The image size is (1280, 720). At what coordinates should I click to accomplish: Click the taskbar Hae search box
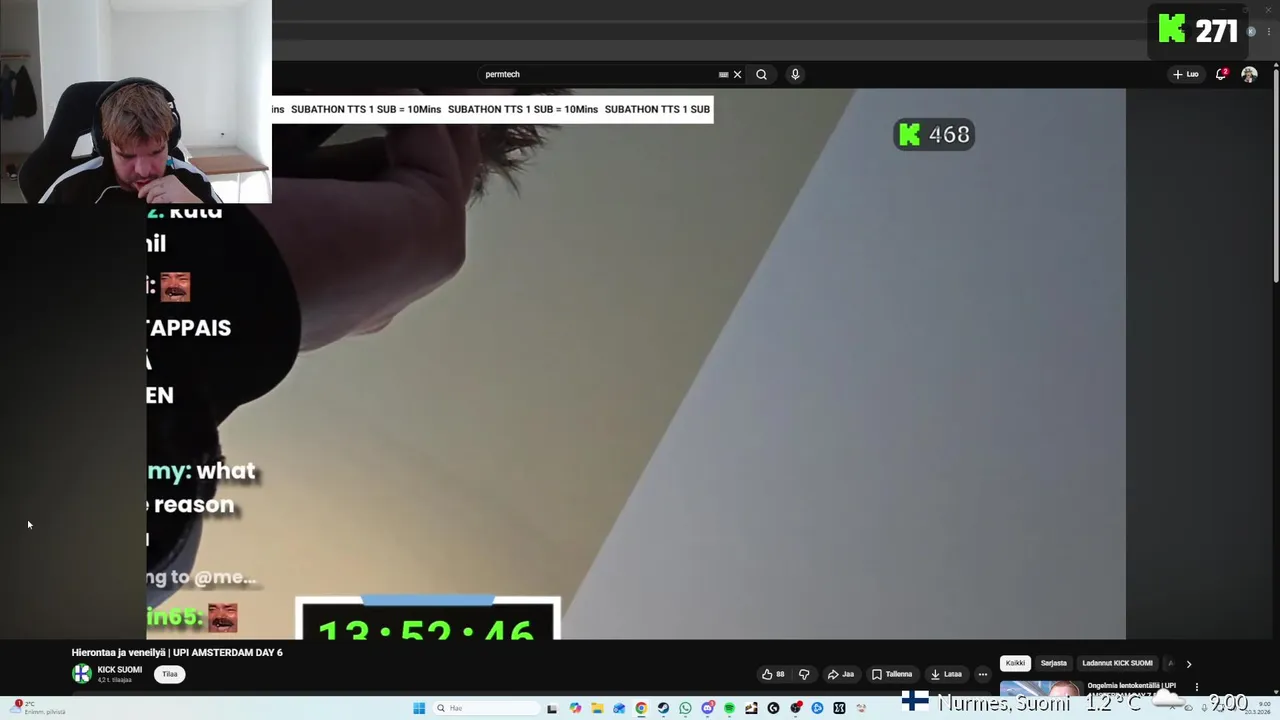pyautogui.click(x=485, y=708)
